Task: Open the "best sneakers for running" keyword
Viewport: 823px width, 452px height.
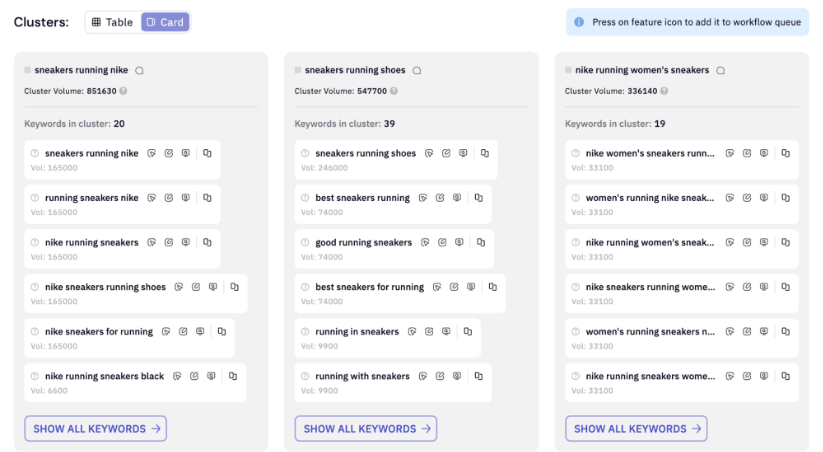Action: pos(369,287)
